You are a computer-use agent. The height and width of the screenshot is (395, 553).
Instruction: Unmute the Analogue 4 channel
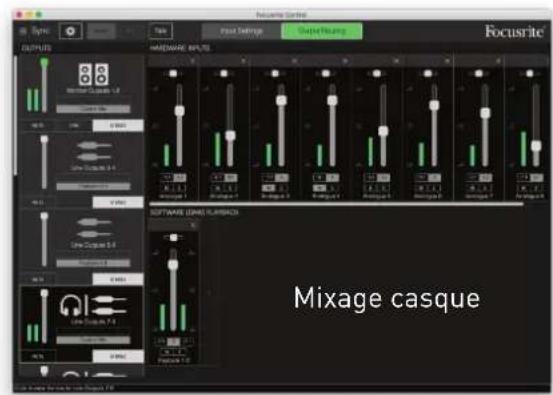pos(320,188)
